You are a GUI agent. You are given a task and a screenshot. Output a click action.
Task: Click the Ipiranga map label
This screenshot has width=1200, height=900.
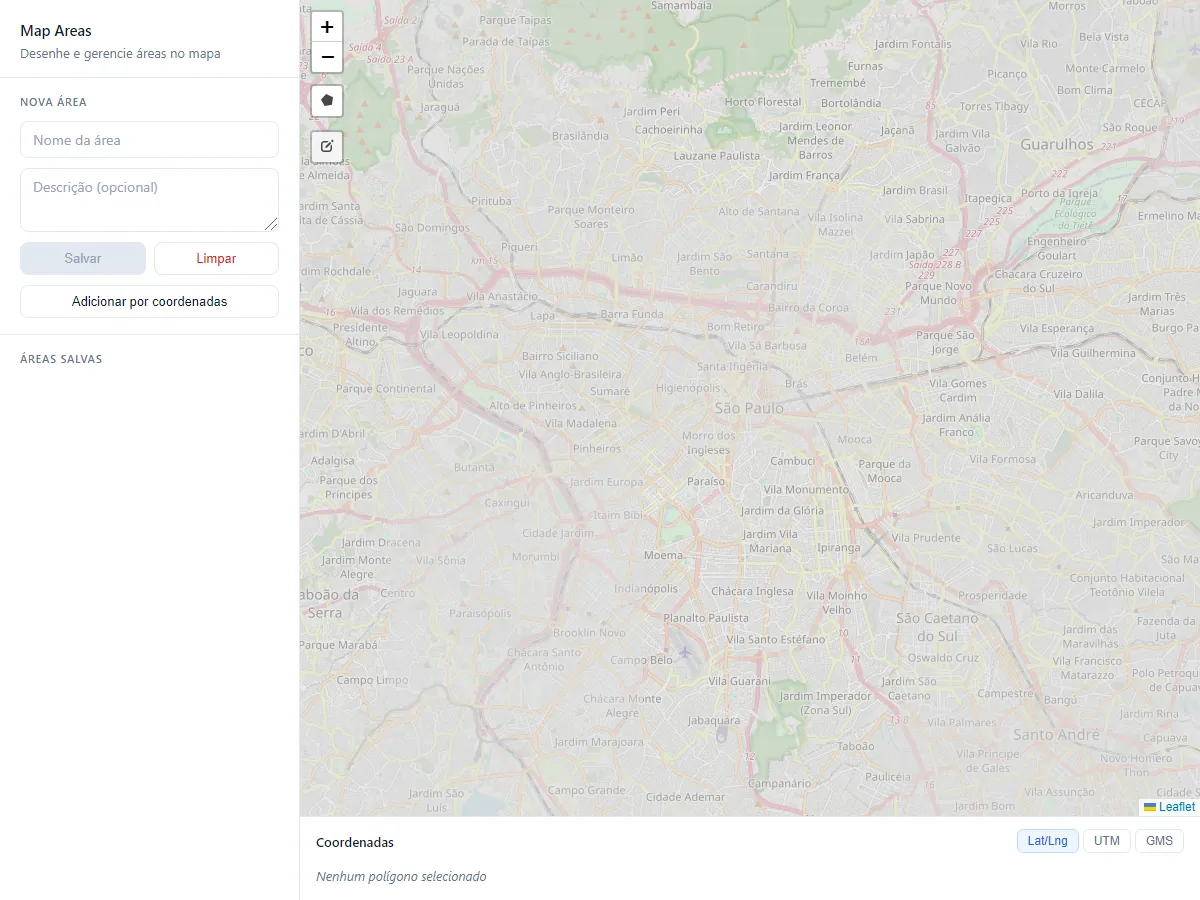[x=838, y=547]
